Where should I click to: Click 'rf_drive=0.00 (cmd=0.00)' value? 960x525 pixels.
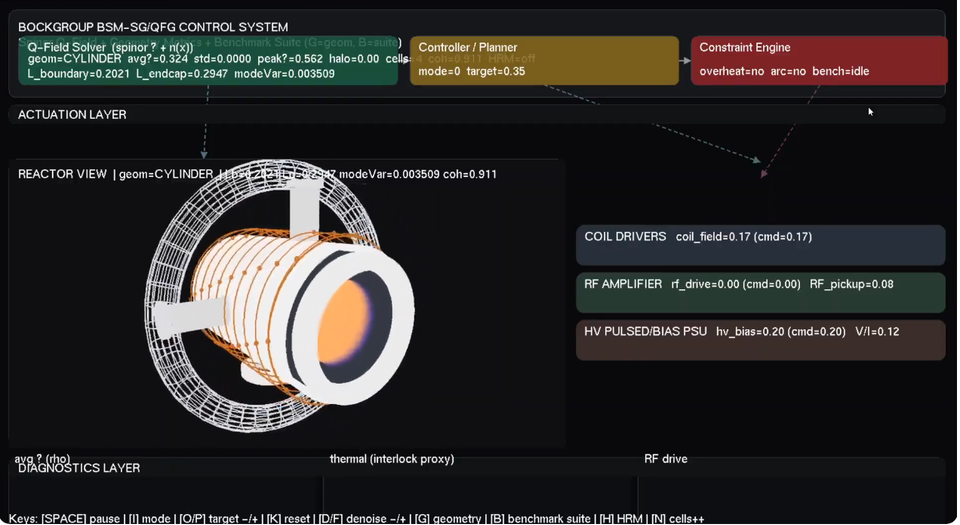click(736, 285)
